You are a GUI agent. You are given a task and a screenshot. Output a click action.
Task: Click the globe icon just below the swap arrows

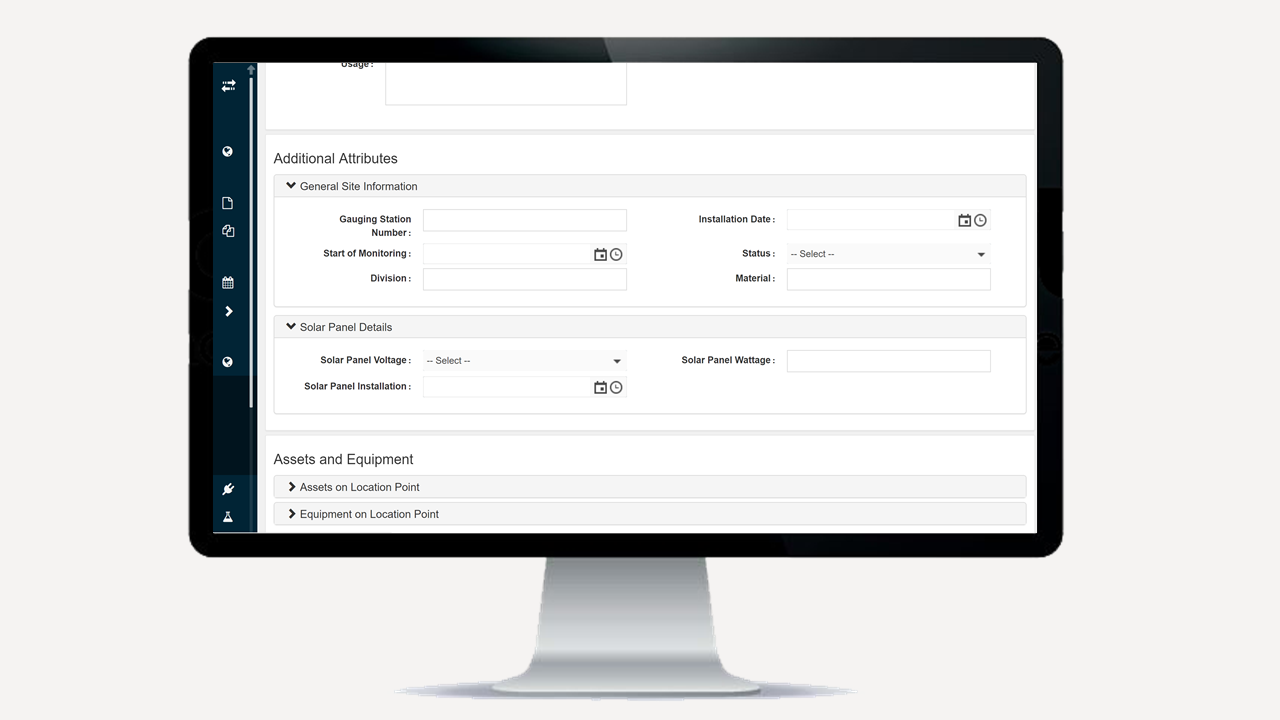point(228,152)
